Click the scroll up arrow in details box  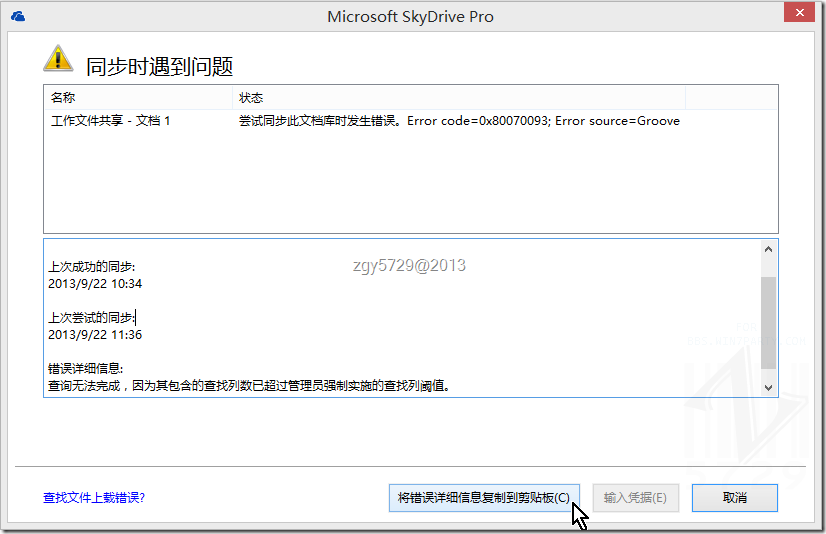[x=768, y=249]
